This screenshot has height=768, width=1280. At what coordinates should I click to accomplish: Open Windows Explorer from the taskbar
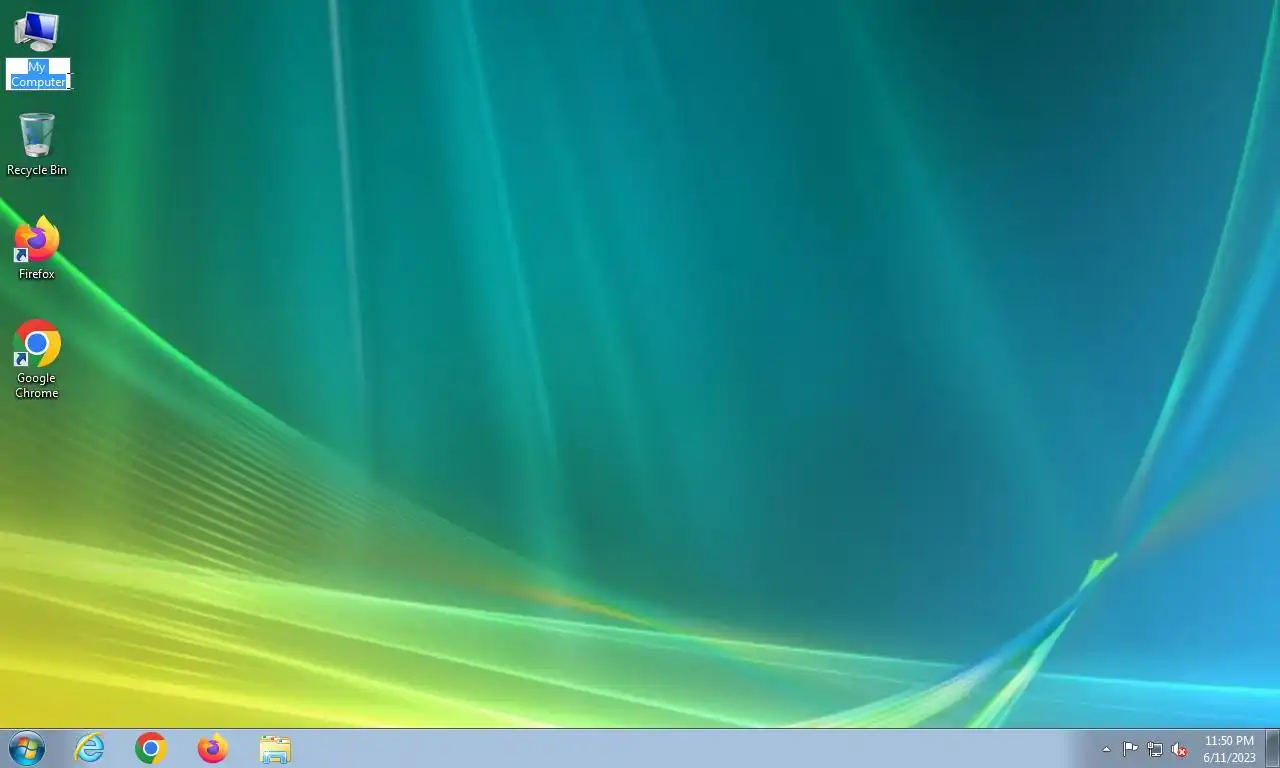point(274,749)
